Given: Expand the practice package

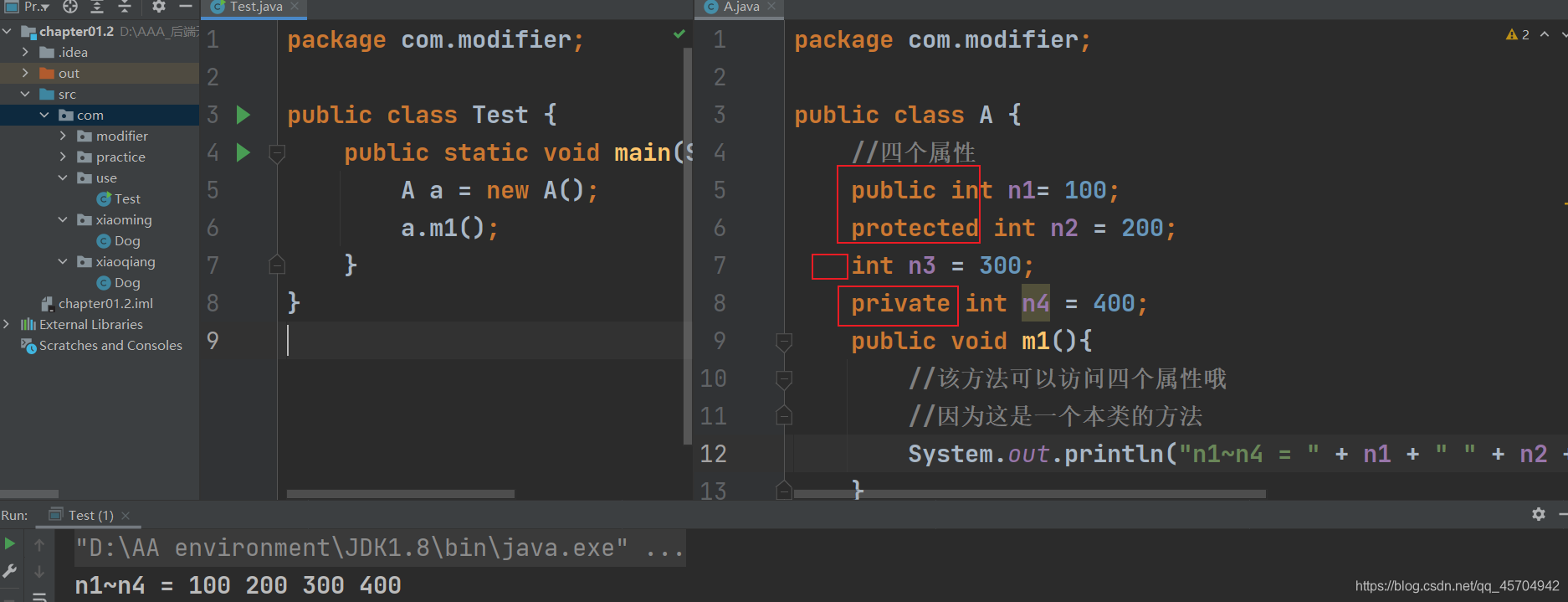Looking at the screenshot, I should (63, 157).
